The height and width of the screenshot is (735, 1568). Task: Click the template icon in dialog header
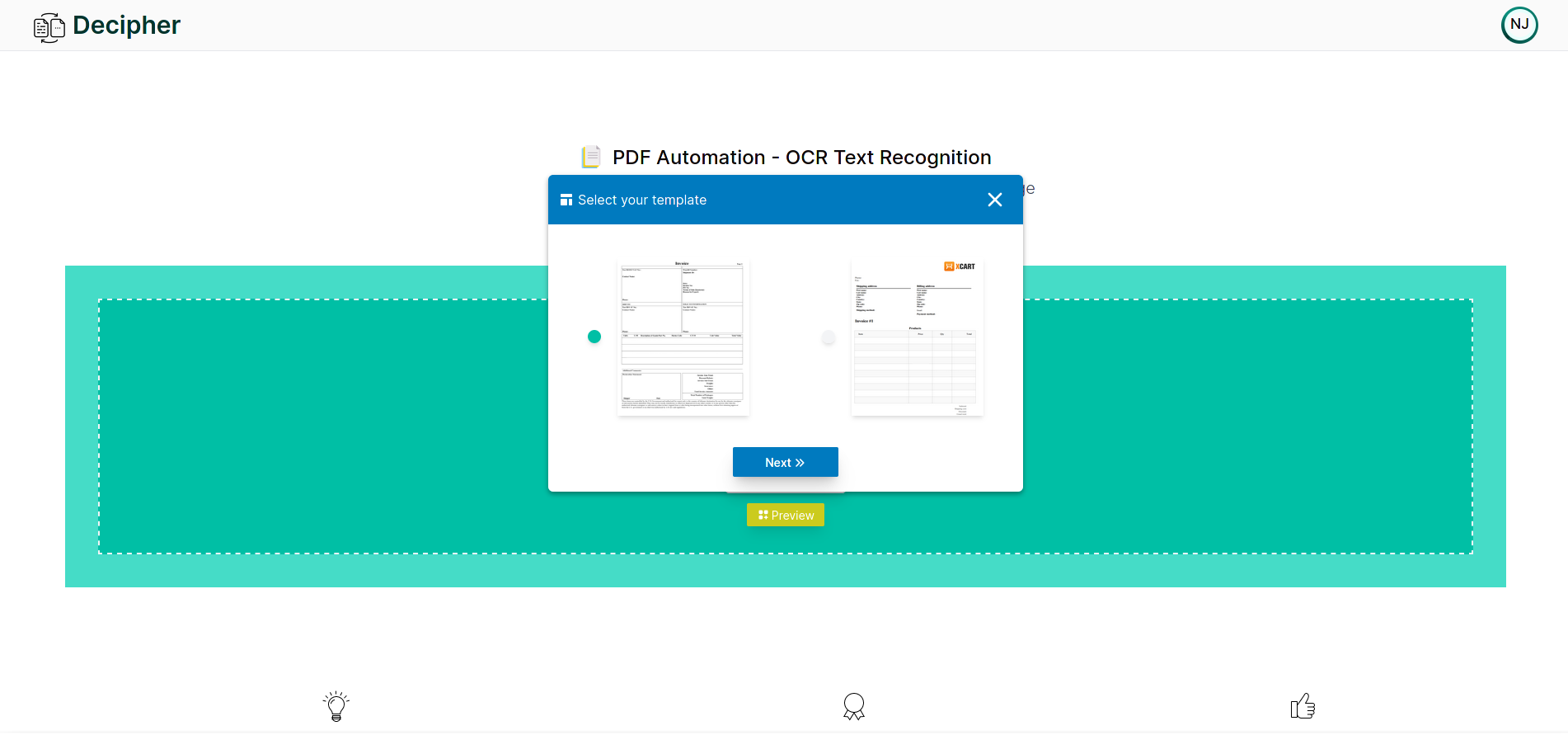566,200
